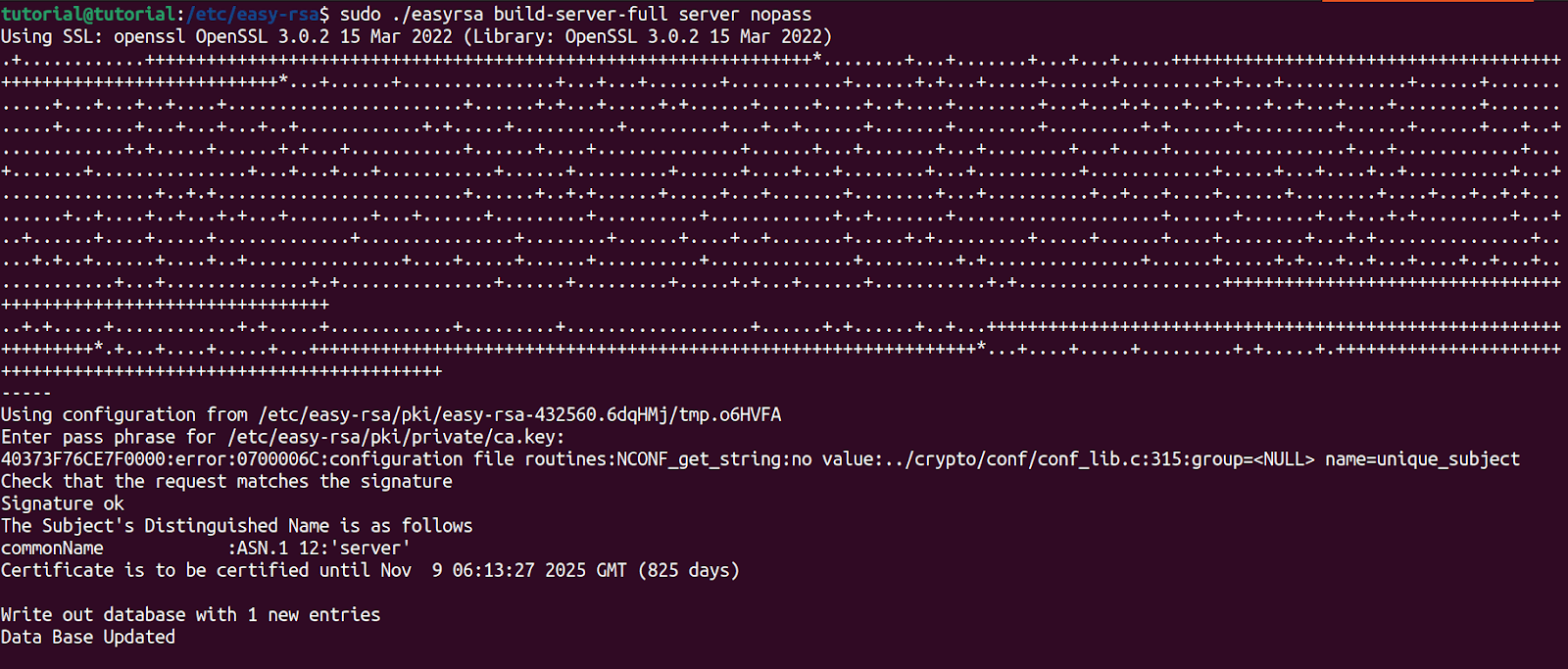This screenshot has width=1568, height=669.
Task: Click 'Write out database with 1 new entries'
Action: point(190,614)
